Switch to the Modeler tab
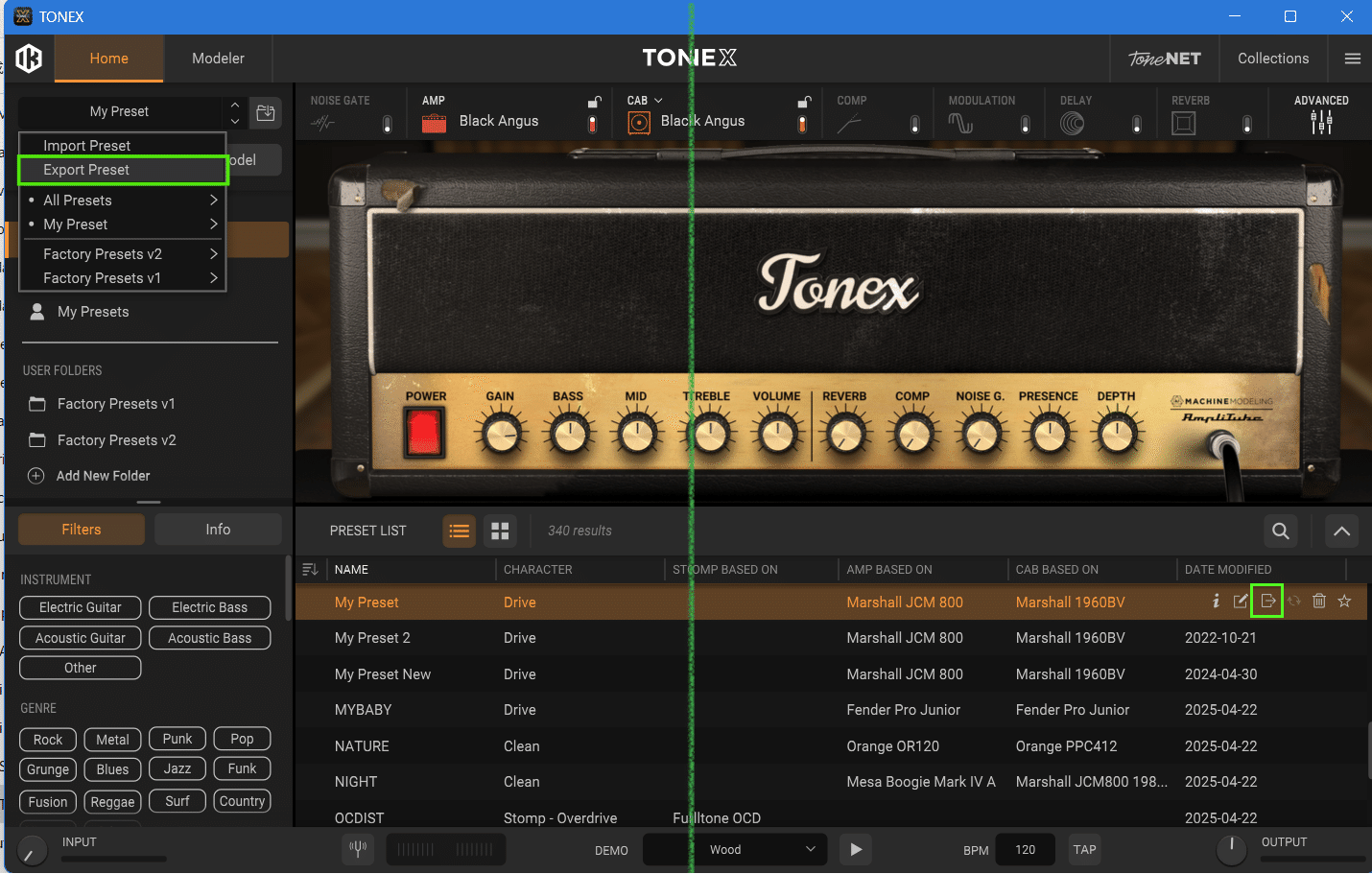Screen dimensions: 1372x874 [x=218, y=58]
